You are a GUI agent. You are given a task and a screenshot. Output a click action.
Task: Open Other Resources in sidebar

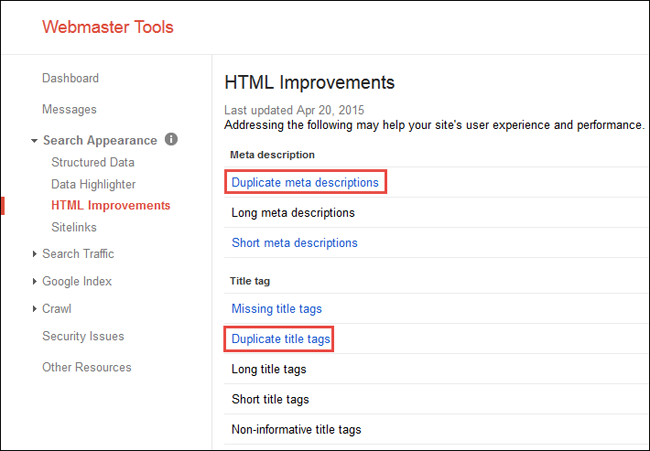tap(87, 367)
